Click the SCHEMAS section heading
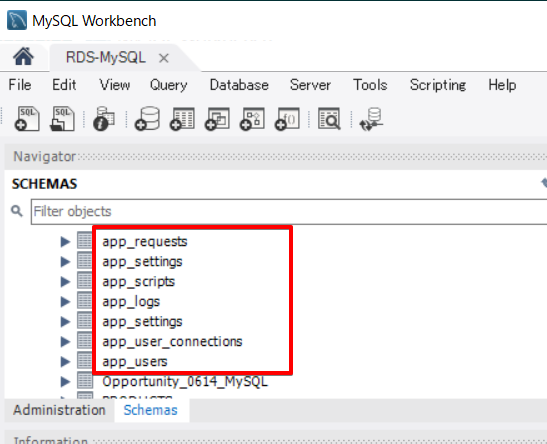Viewport: 547px width, 444px height. tap(44, 184)
